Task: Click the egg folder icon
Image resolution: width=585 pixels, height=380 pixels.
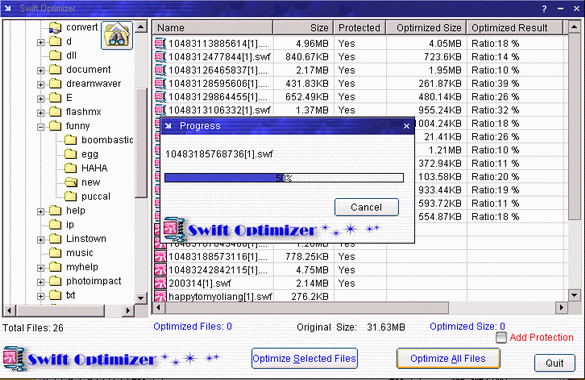Action: (70, 154)
